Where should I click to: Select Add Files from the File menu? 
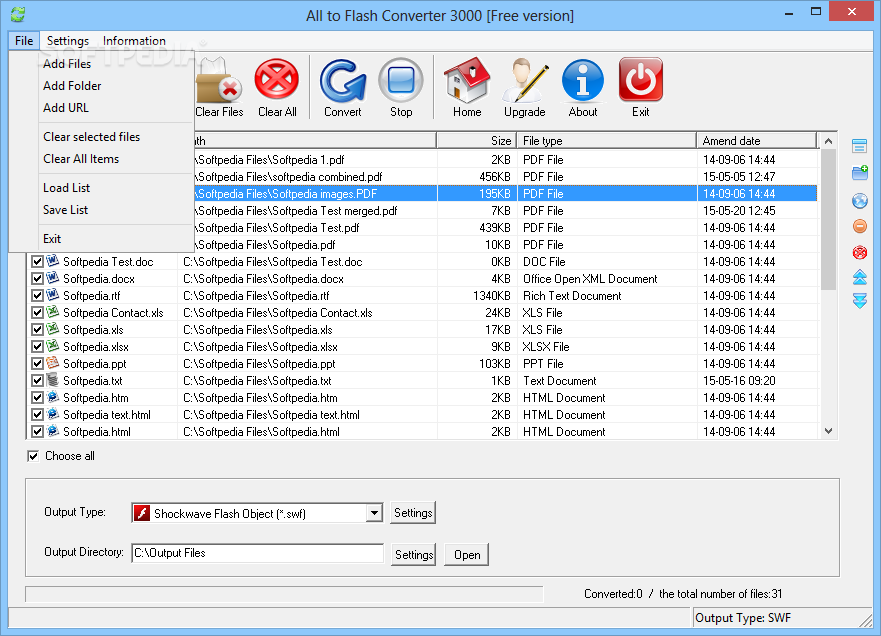[67, 64]
